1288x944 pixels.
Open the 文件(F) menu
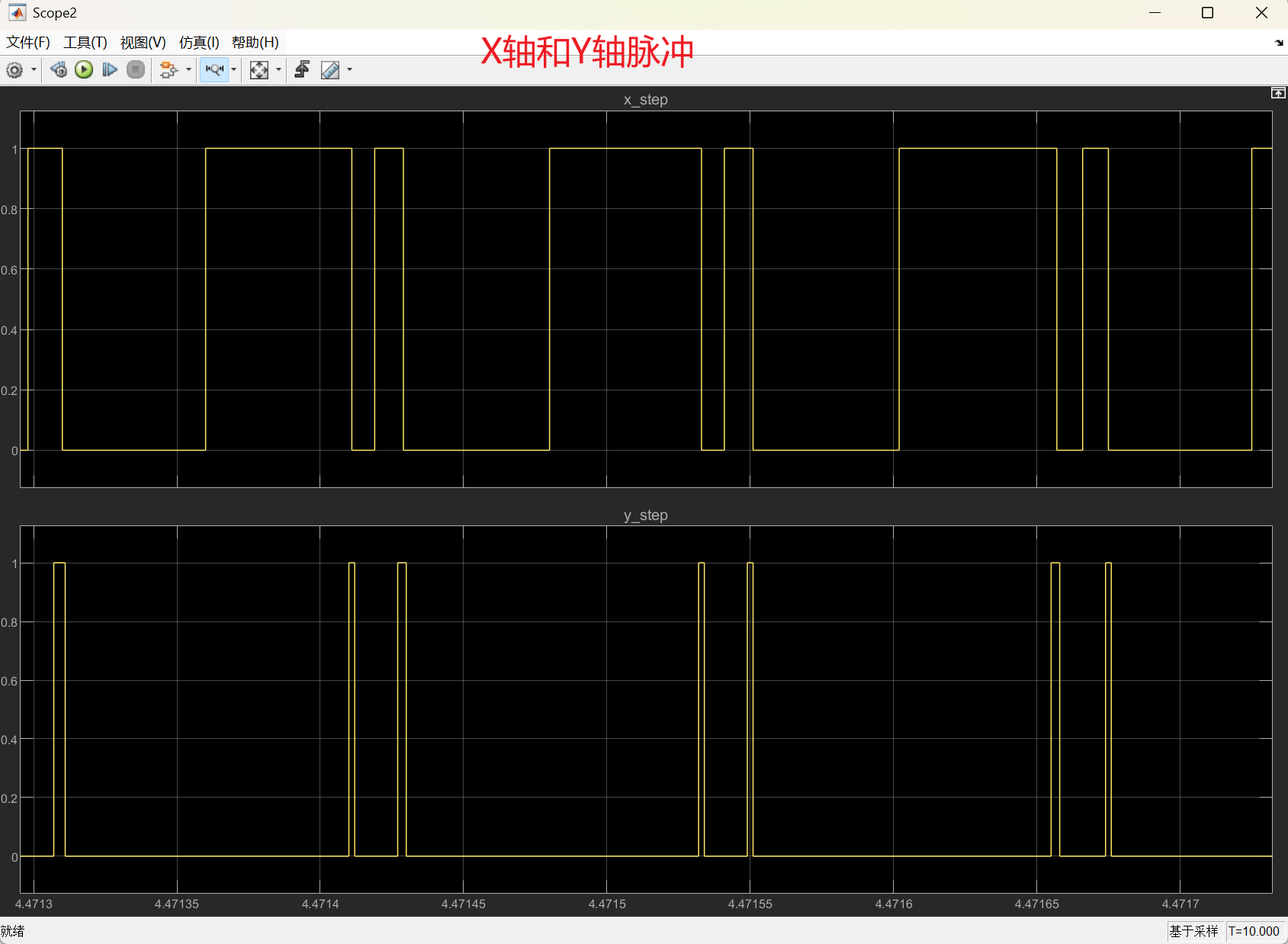click(x=28, y=43)
